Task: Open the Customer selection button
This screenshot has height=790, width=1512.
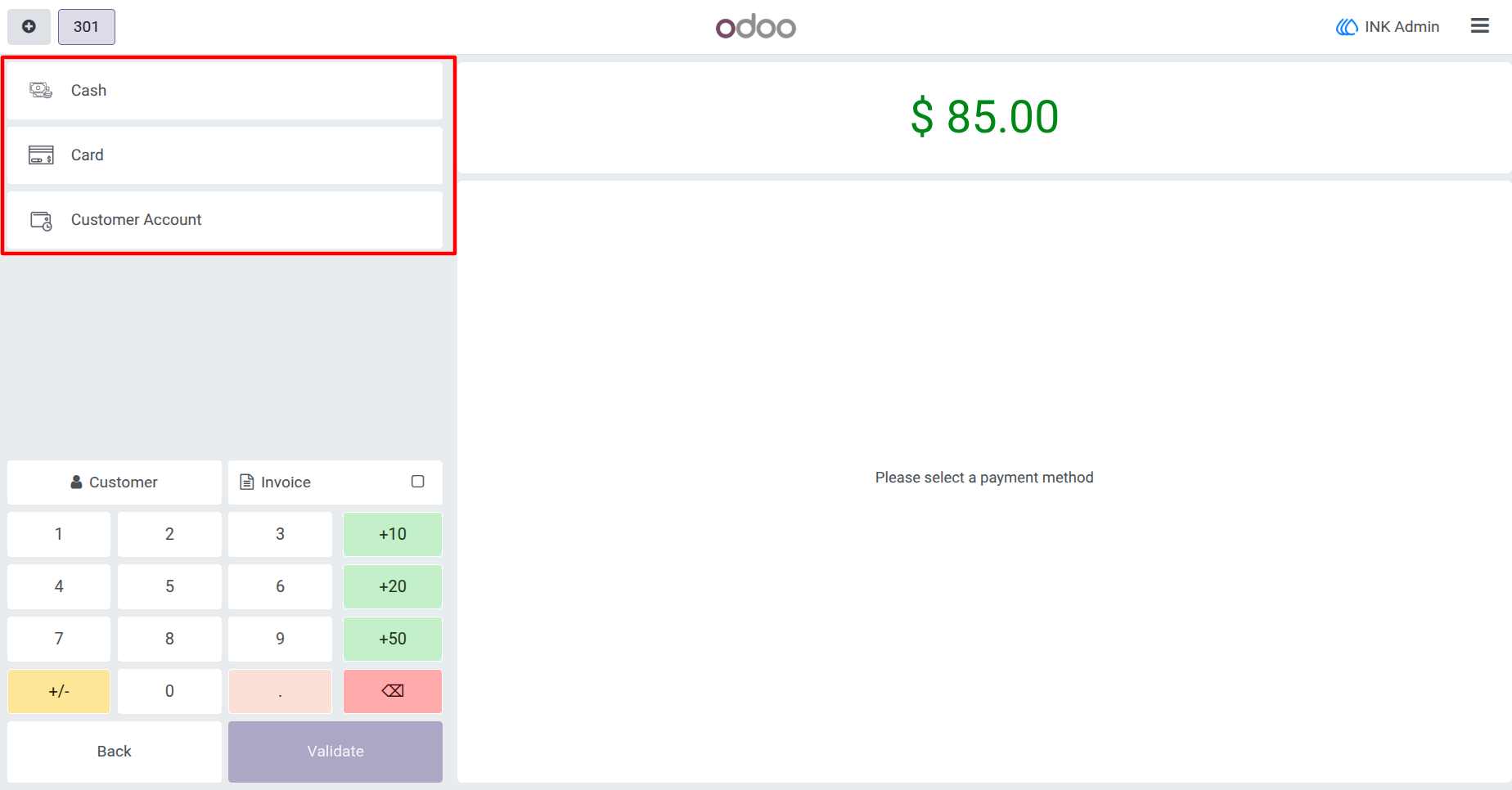Action: (115, 483)
